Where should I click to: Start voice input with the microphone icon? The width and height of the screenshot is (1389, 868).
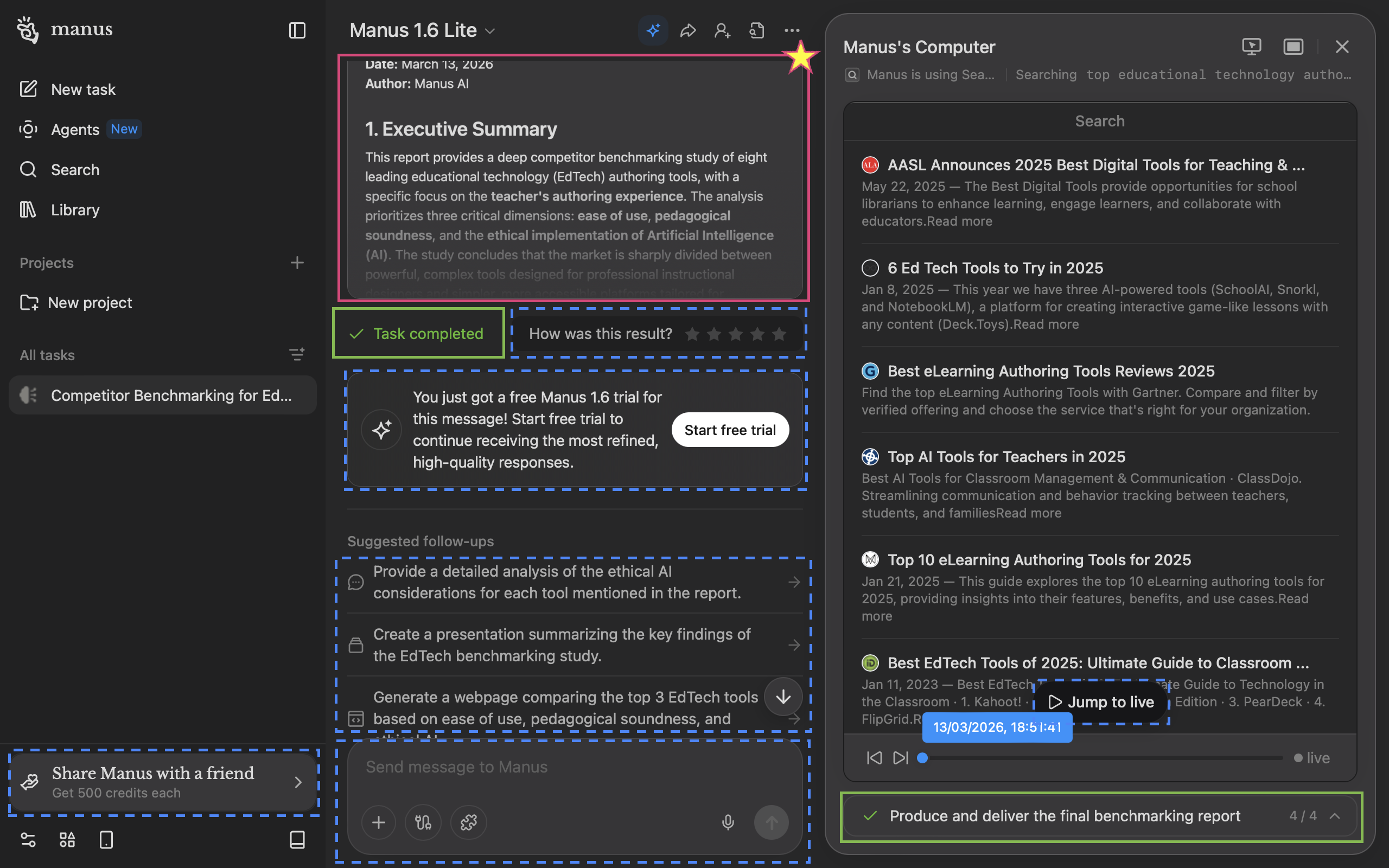tap(728, 822)
